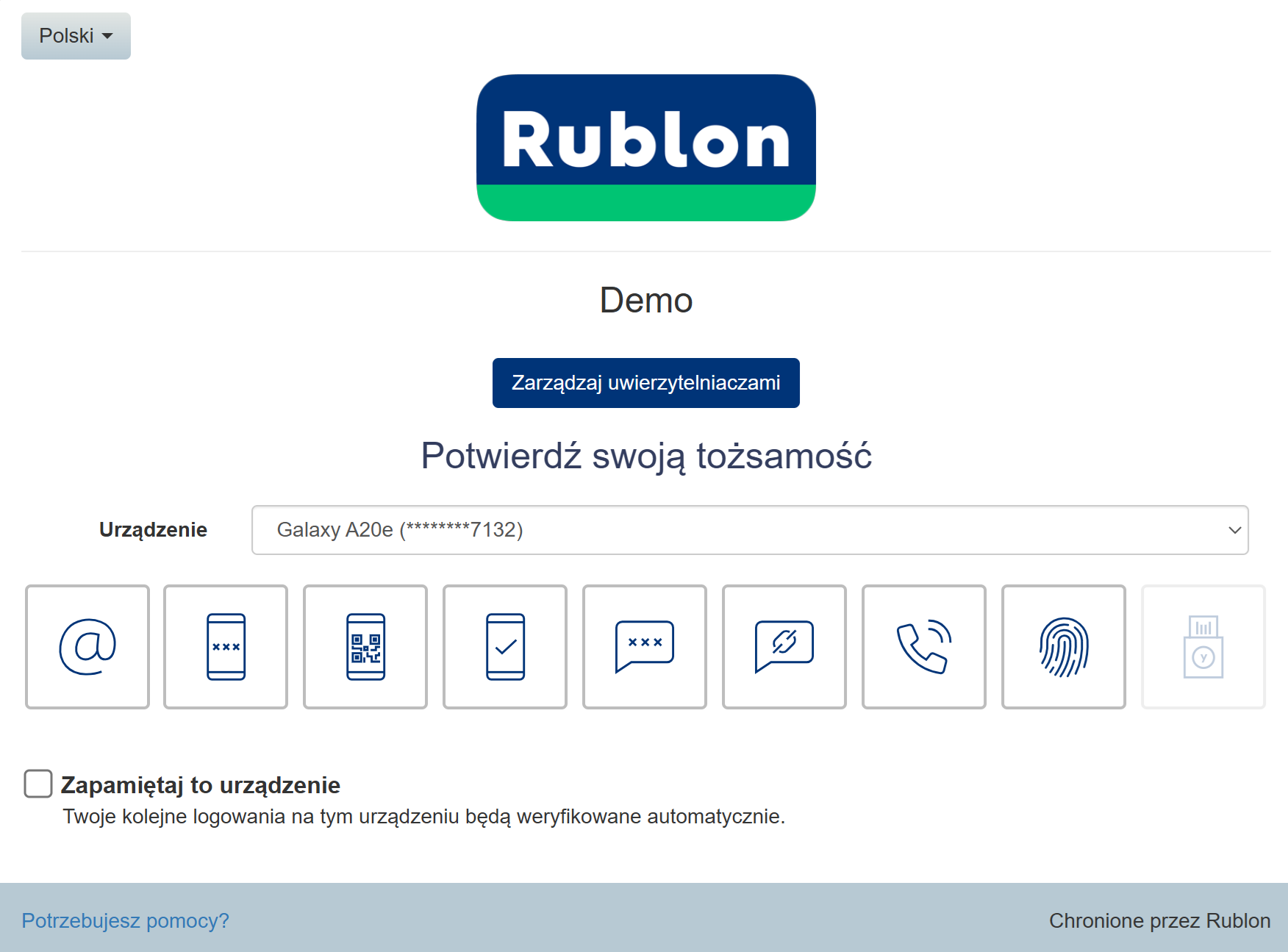Enable the 'Zapamiętaj to urządzenie' checkbox

pos(38,784)
